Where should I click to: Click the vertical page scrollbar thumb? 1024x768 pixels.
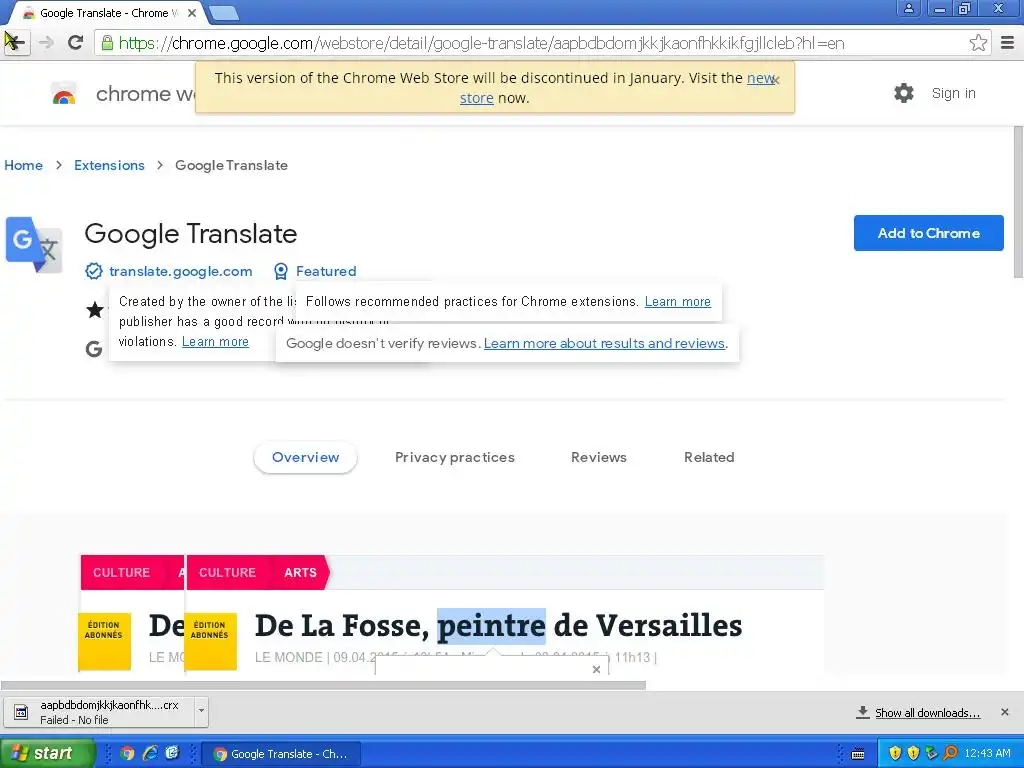1018,202
